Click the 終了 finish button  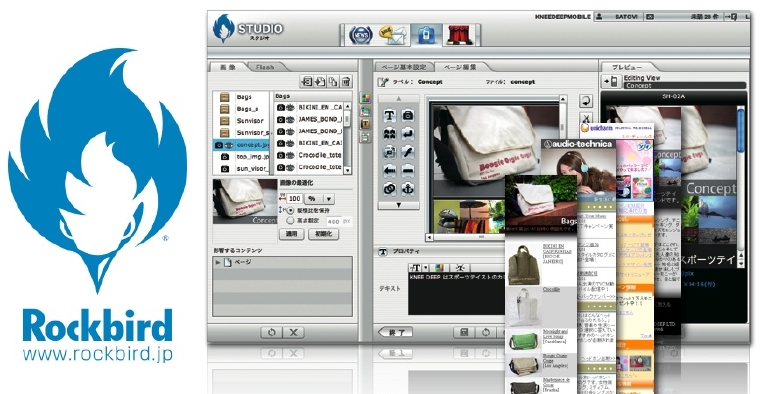tap(396, 332)
